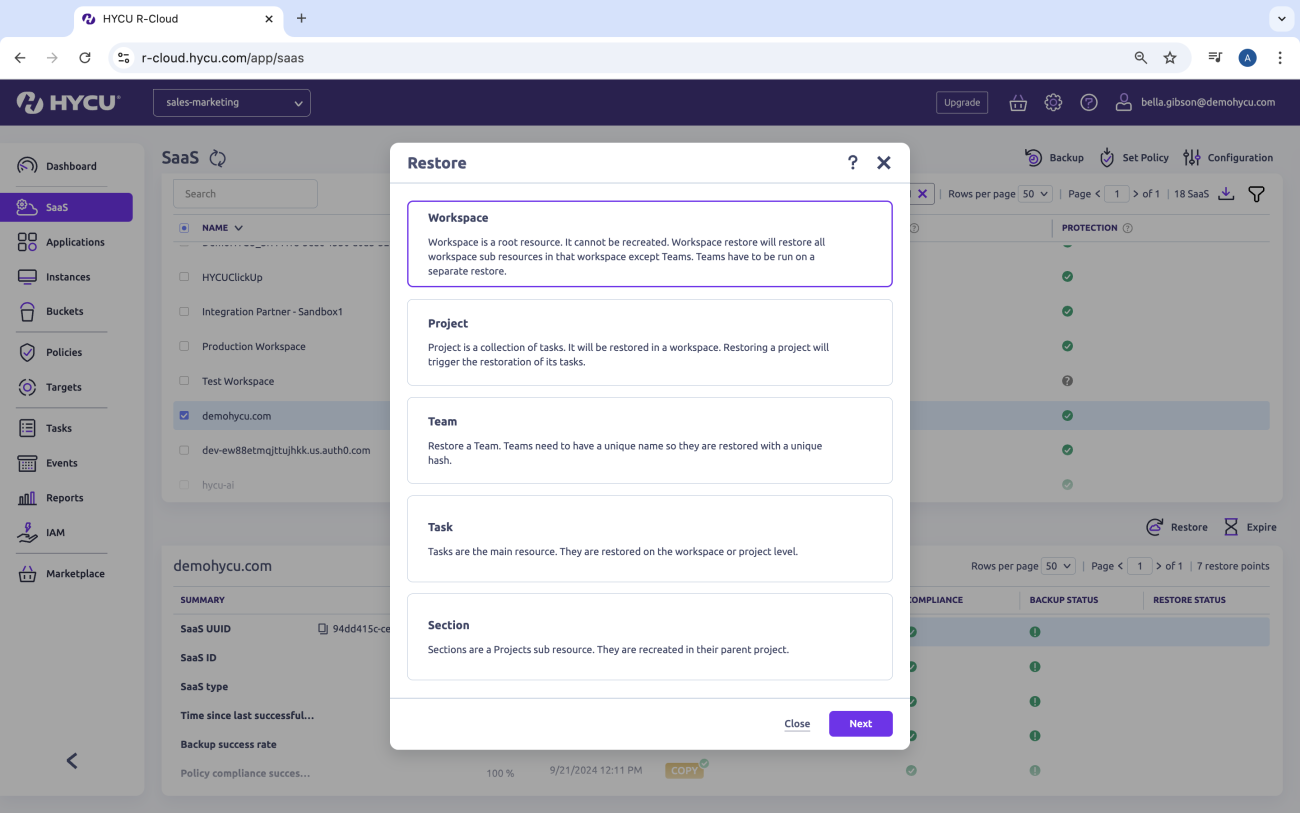Type in the SaaS search field
Screen dimensions: 1300x813
click(x=245, y=193)
